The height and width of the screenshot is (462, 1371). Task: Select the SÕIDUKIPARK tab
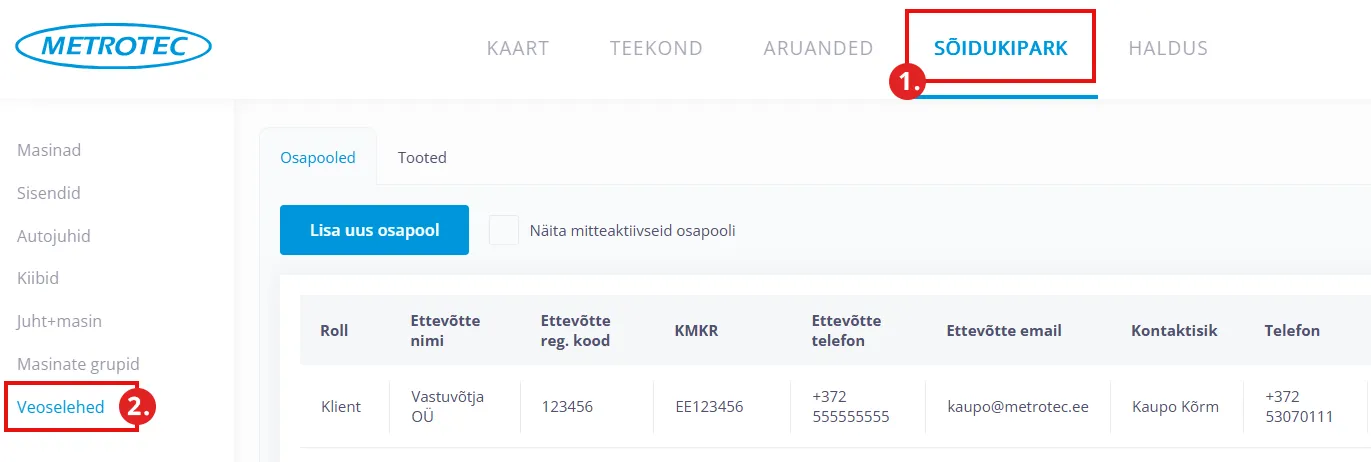pos(1000,48)
